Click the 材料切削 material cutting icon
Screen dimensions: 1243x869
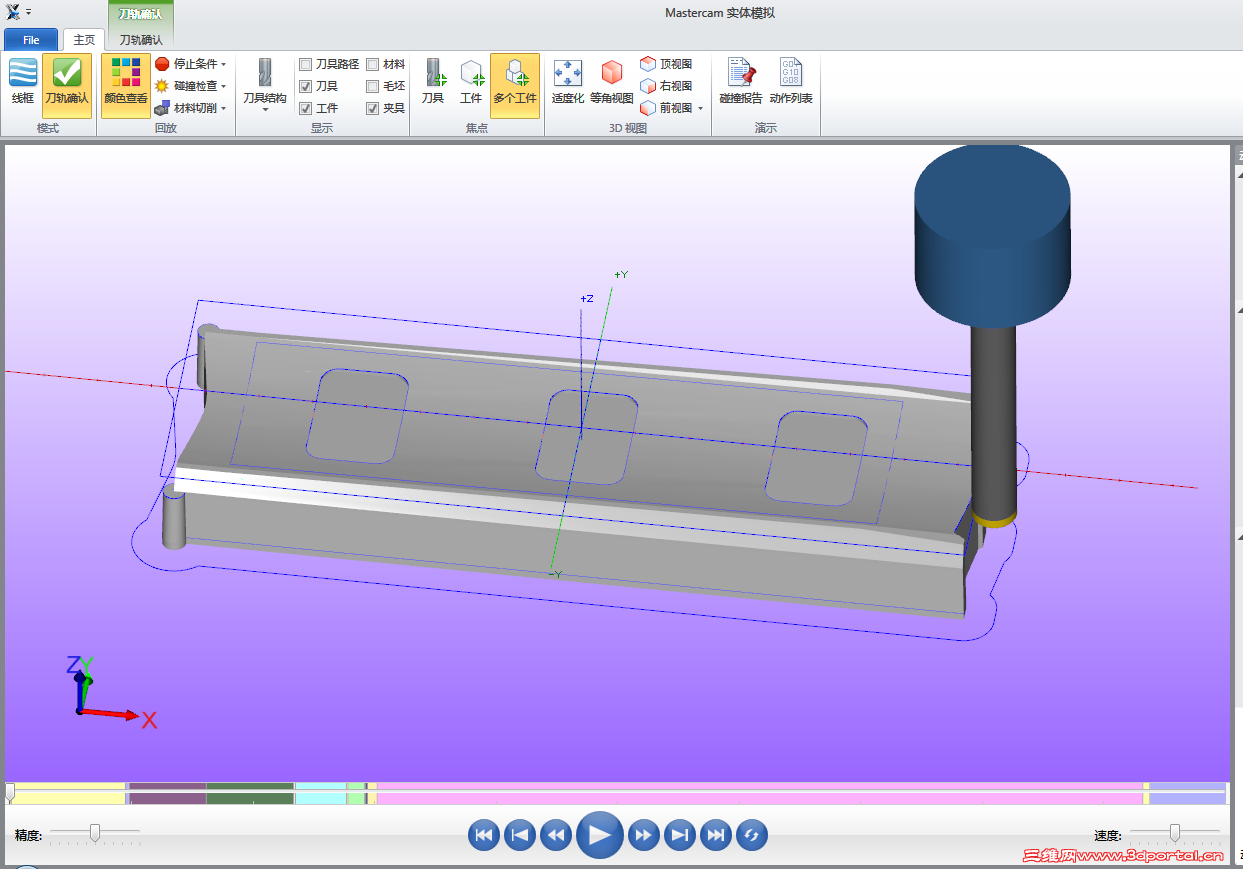[162, 108]
